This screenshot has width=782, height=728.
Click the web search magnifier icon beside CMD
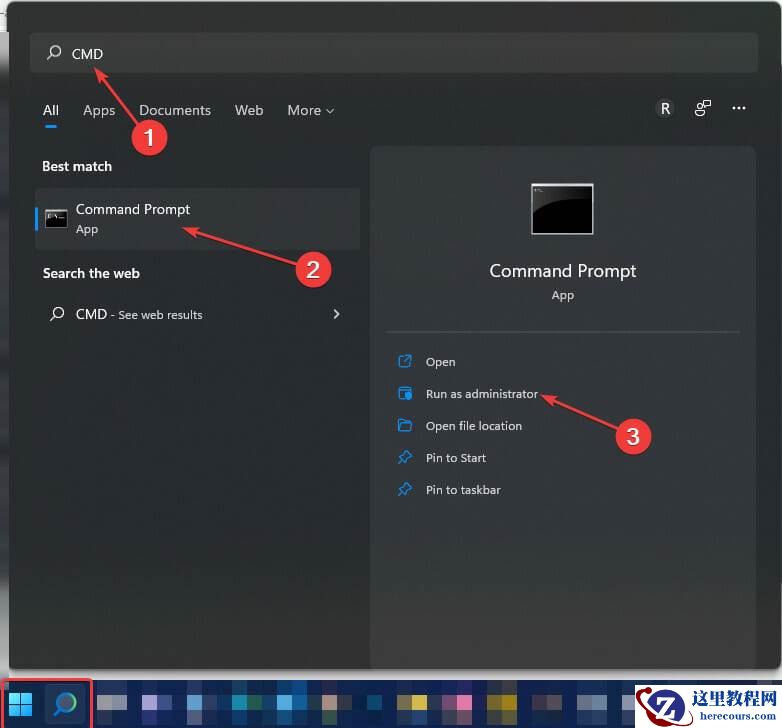57,314
